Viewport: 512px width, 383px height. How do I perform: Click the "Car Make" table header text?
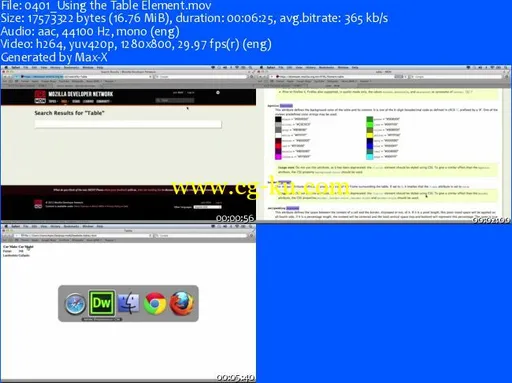[10, 247]
